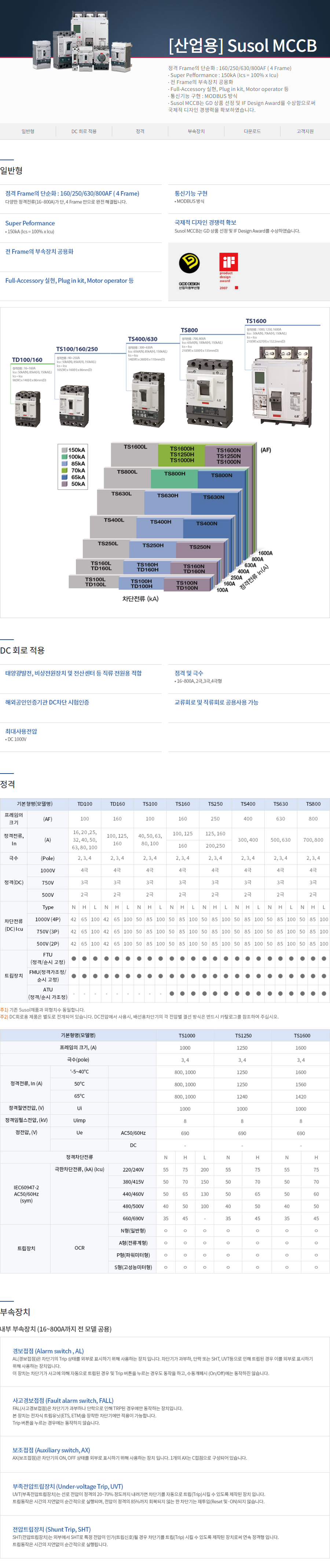Click the TS800 column header in the ratings table
Viewport: 330px width, 1568px height.
(313, 804)
